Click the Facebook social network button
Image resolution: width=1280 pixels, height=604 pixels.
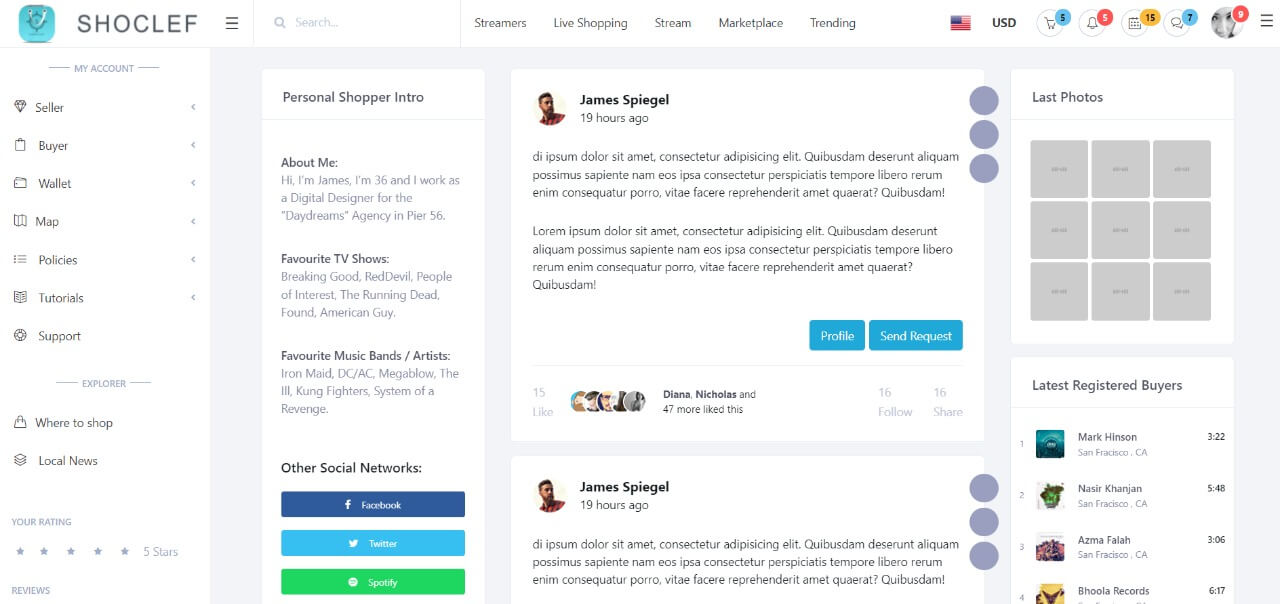(x=372, y=505)
